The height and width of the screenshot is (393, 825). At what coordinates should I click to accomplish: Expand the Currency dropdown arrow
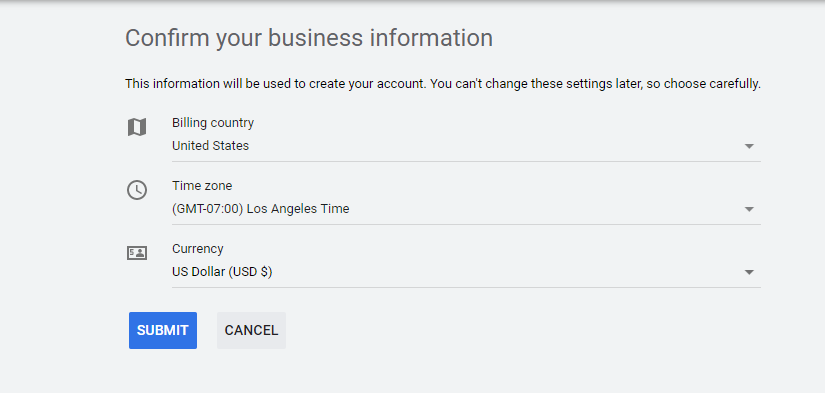749,272
